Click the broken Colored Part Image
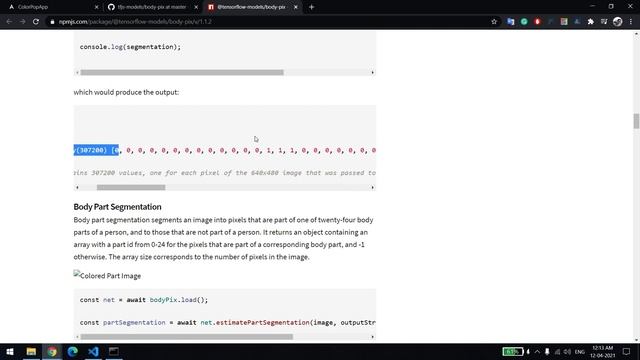Viewport: 640px width, 360px height. [x=107, y=276]
